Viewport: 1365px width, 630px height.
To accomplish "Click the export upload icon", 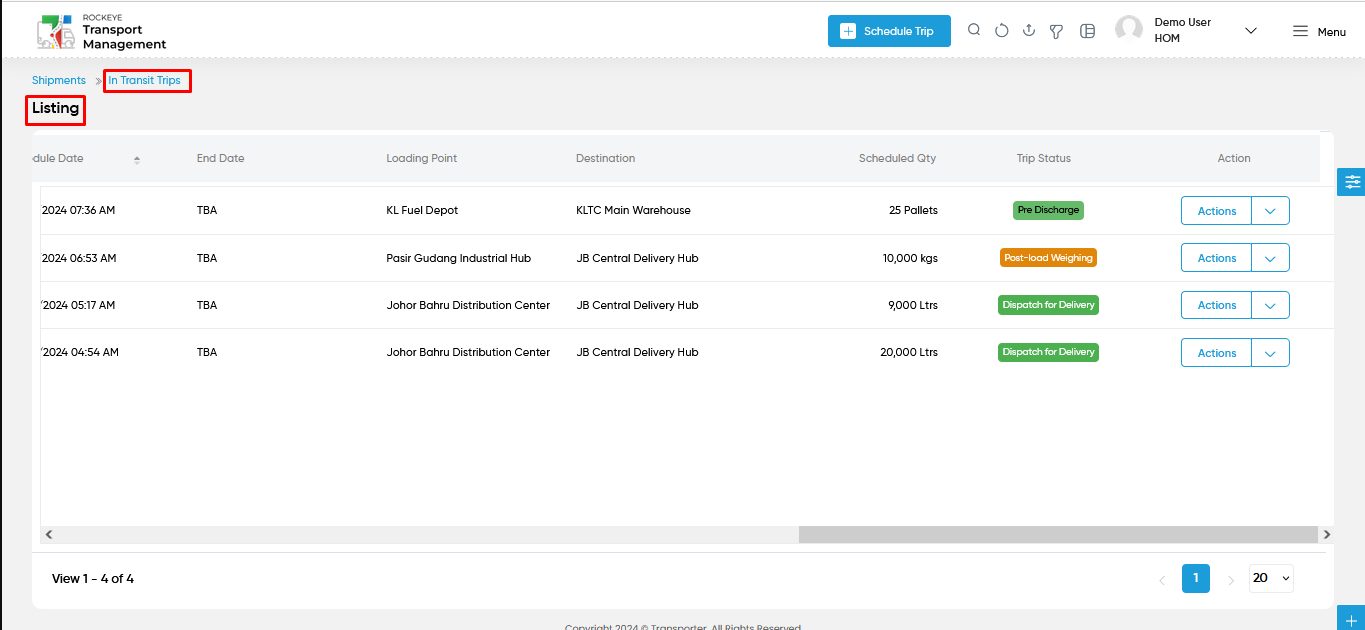I will 1028,31.
